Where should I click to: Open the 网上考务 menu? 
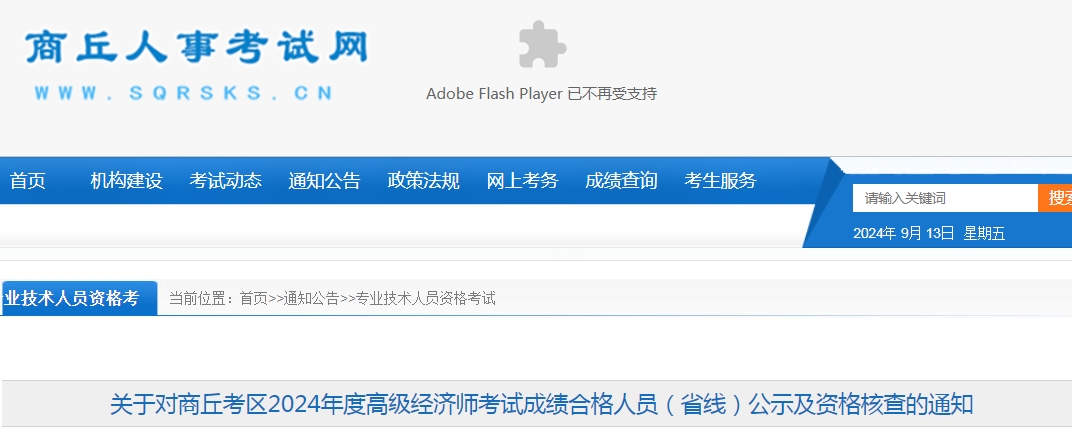pos(522,181)
